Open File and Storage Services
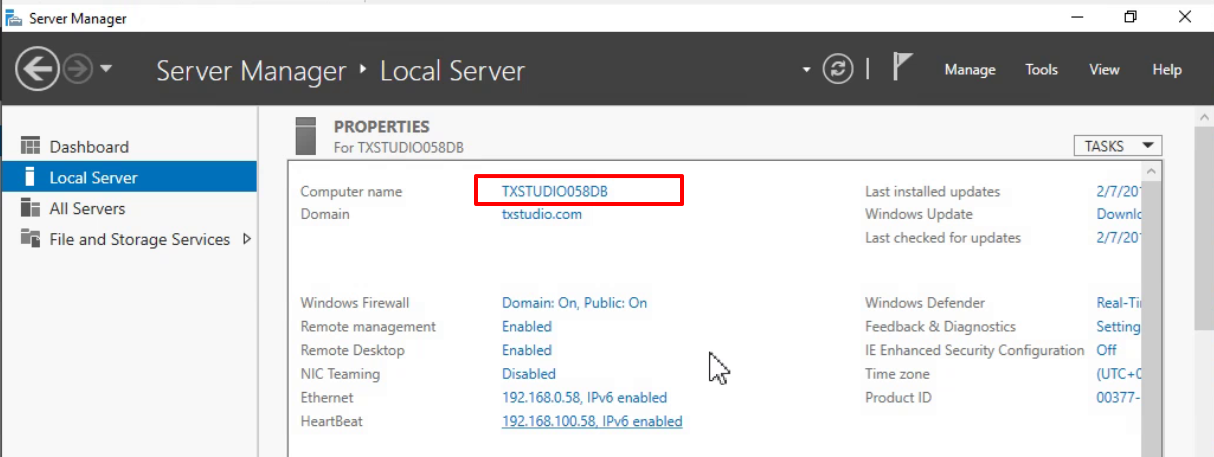 [x=139, y=239]
